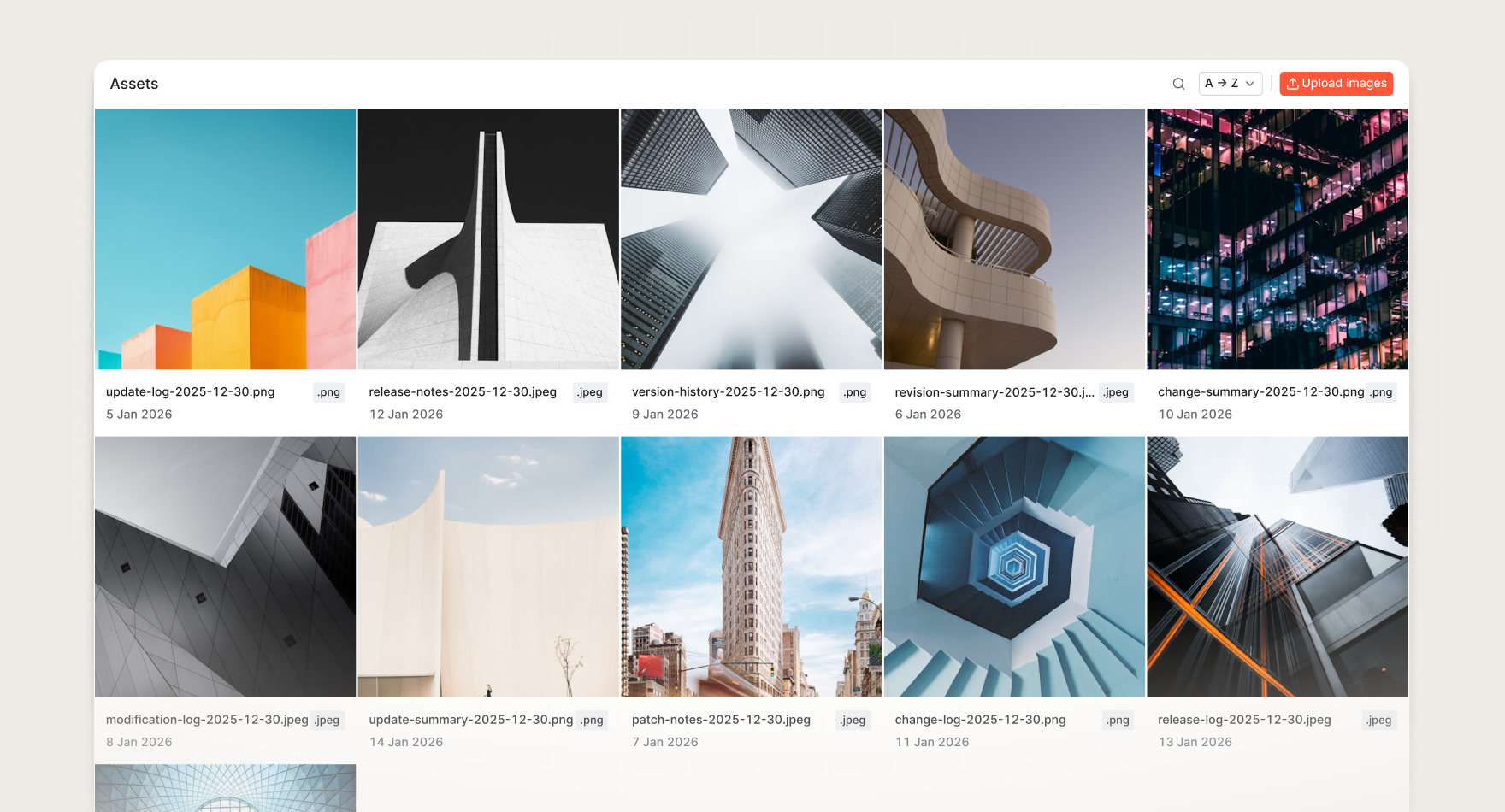1505x812 pixels.
Task: Open the revision-summary curved balcony thumbnail
Action: [1014, 239]
